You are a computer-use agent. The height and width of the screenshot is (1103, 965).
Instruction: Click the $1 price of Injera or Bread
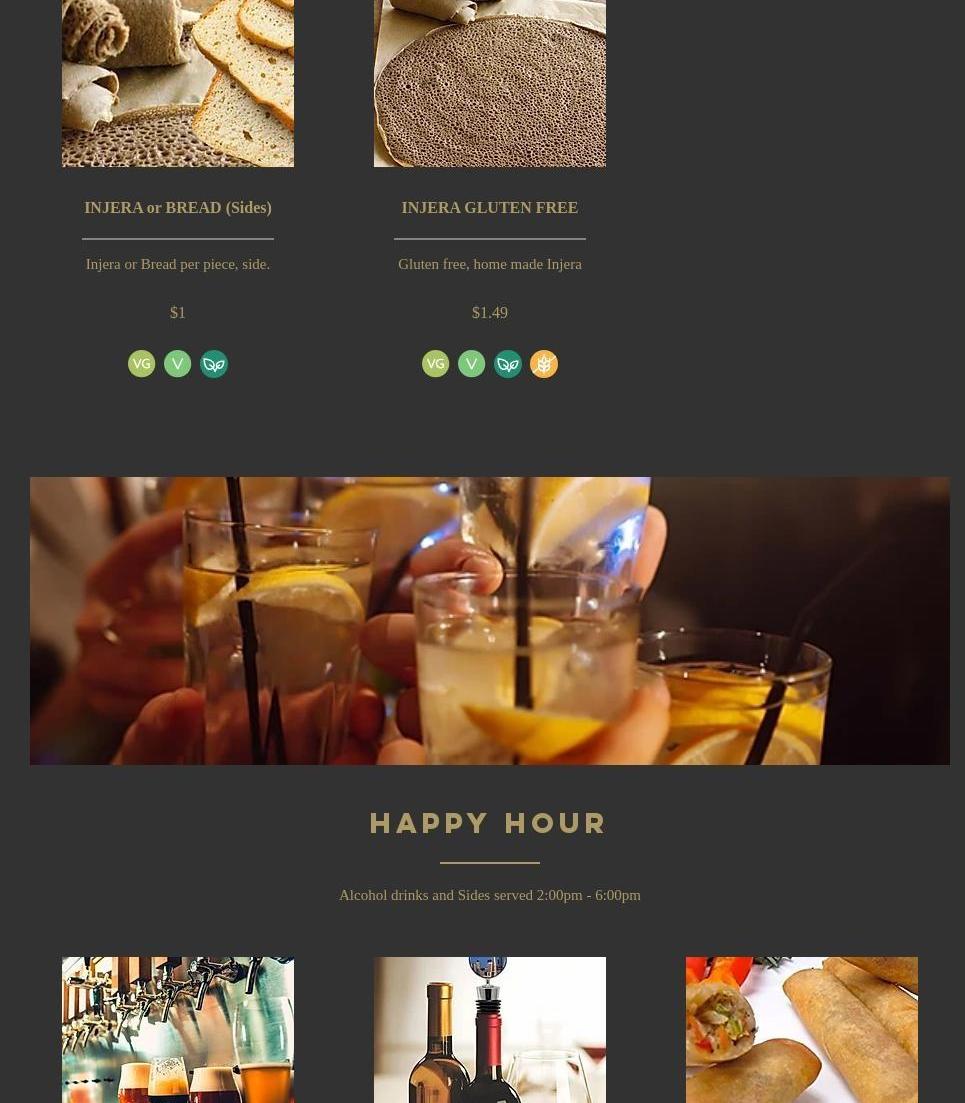pos(178,312)
